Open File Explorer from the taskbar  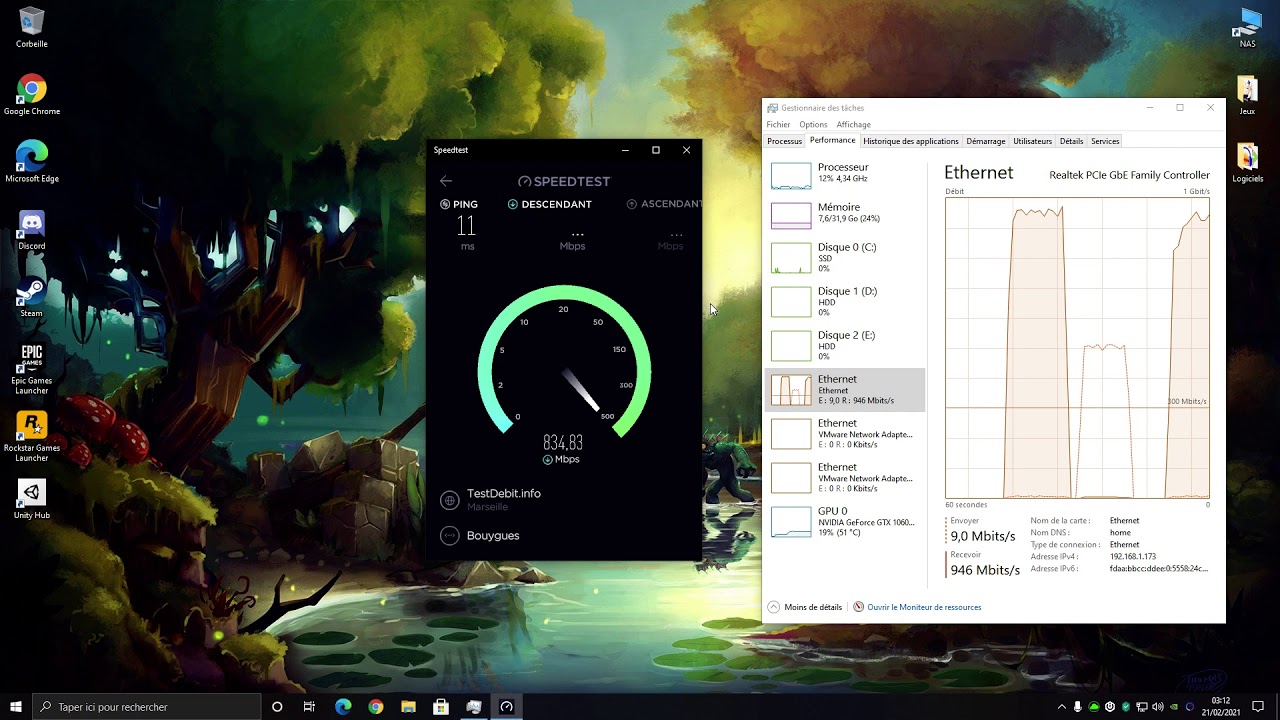point(408,707)
